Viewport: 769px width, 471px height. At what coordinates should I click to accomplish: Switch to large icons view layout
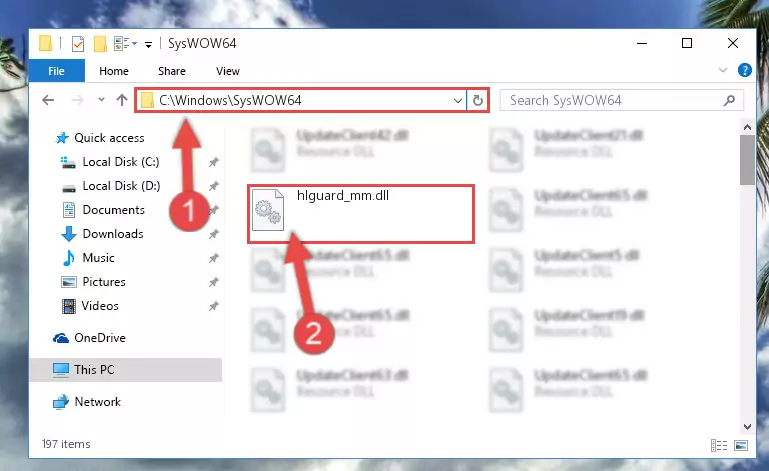pos(741,445)
